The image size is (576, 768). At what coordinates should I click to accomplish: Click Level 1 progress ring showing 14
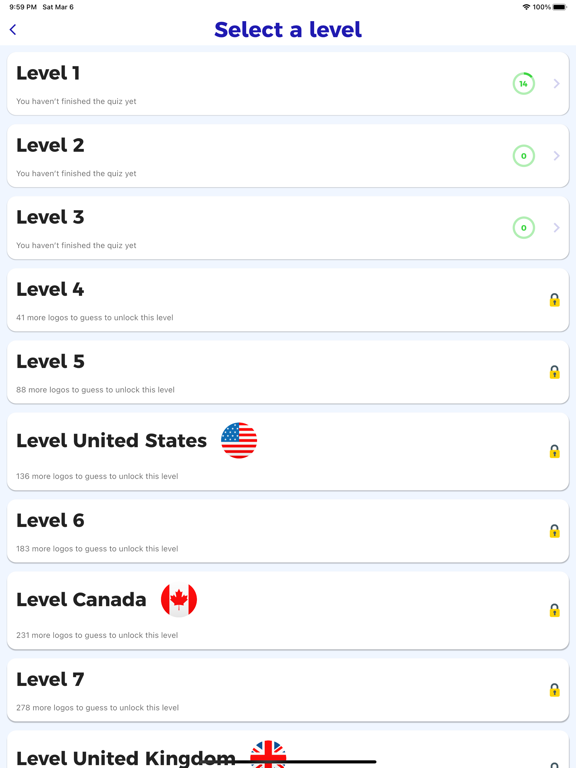pyautogui.click(x=524, y=84)
